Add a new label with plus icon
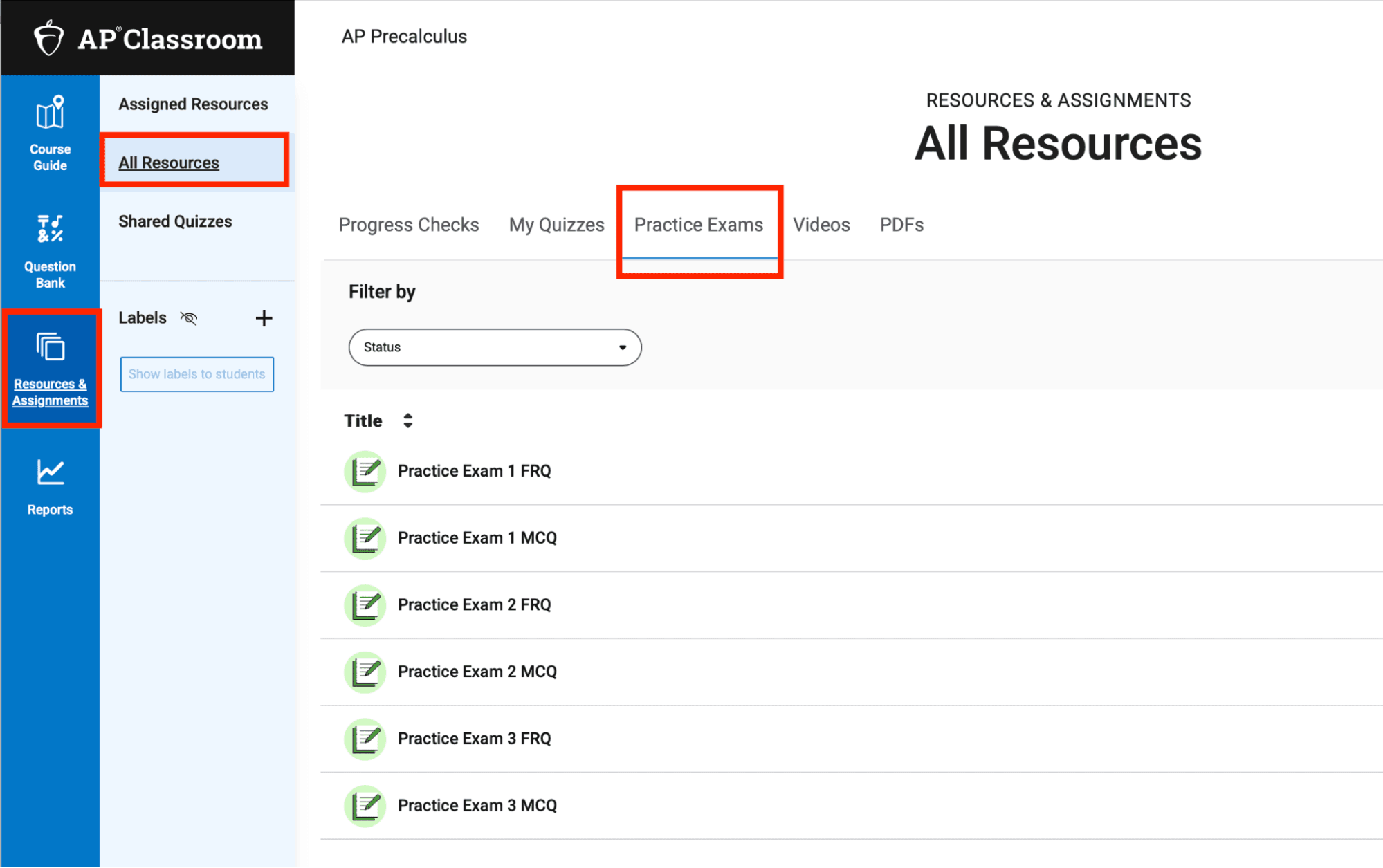 (264, 318)
